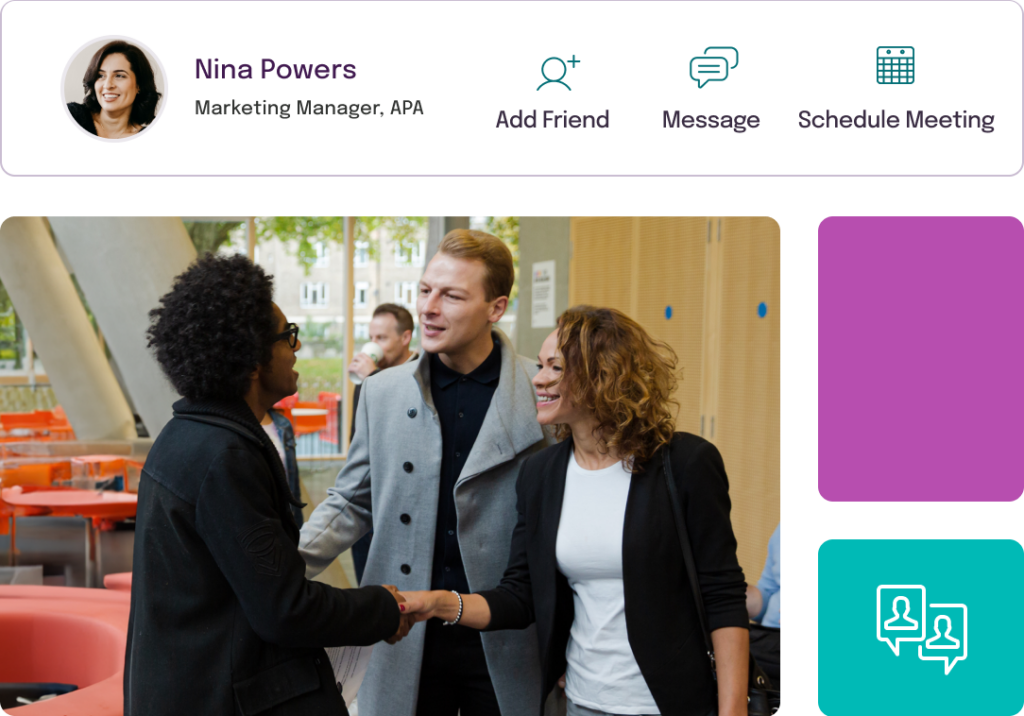Click the Nina Powers name heading
The height and width of the screenshot is (716, 1024).
[276, 69]
